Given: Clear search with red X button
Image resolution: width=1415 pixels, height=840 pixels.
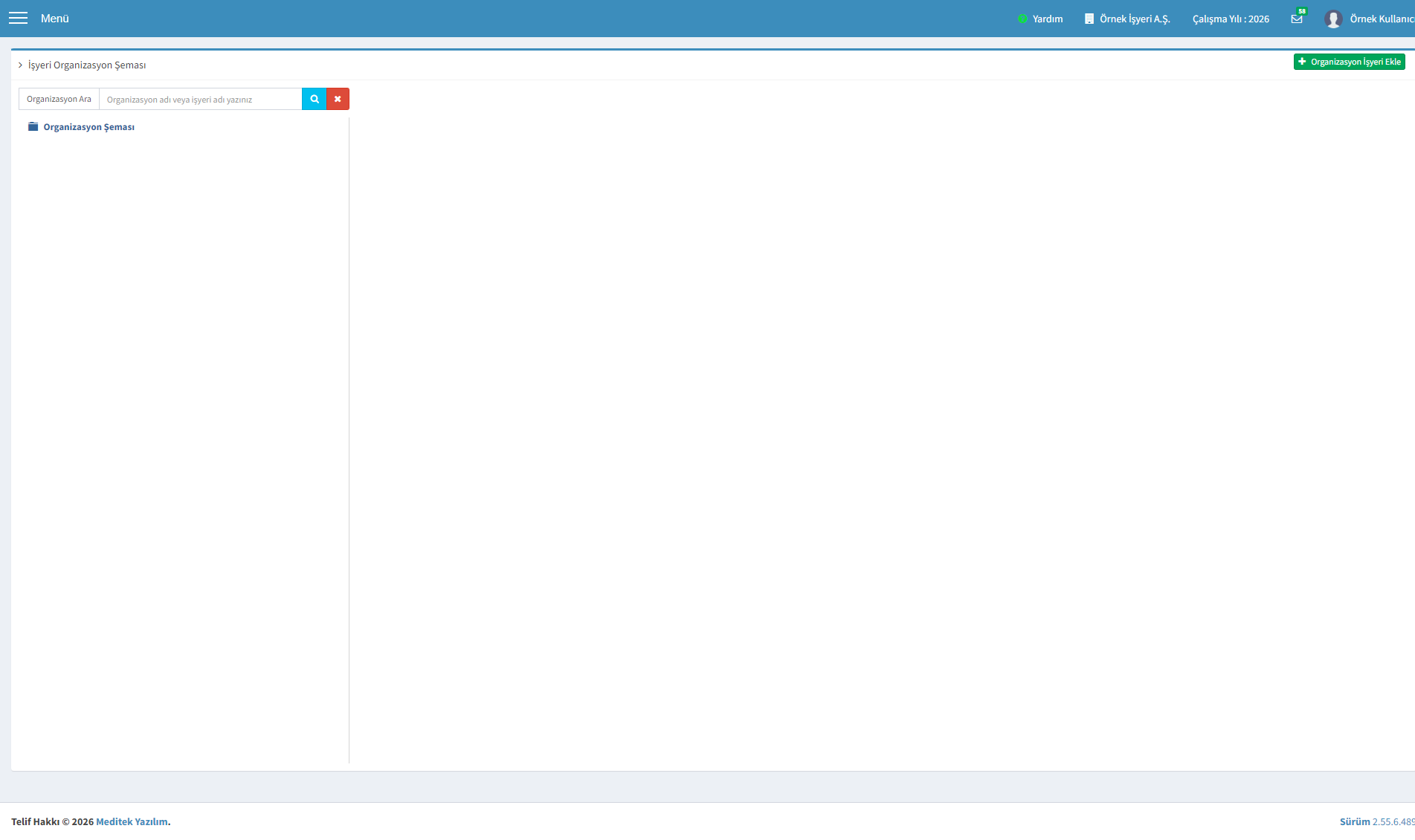Looking at the screenshot, I should (338, 99).
